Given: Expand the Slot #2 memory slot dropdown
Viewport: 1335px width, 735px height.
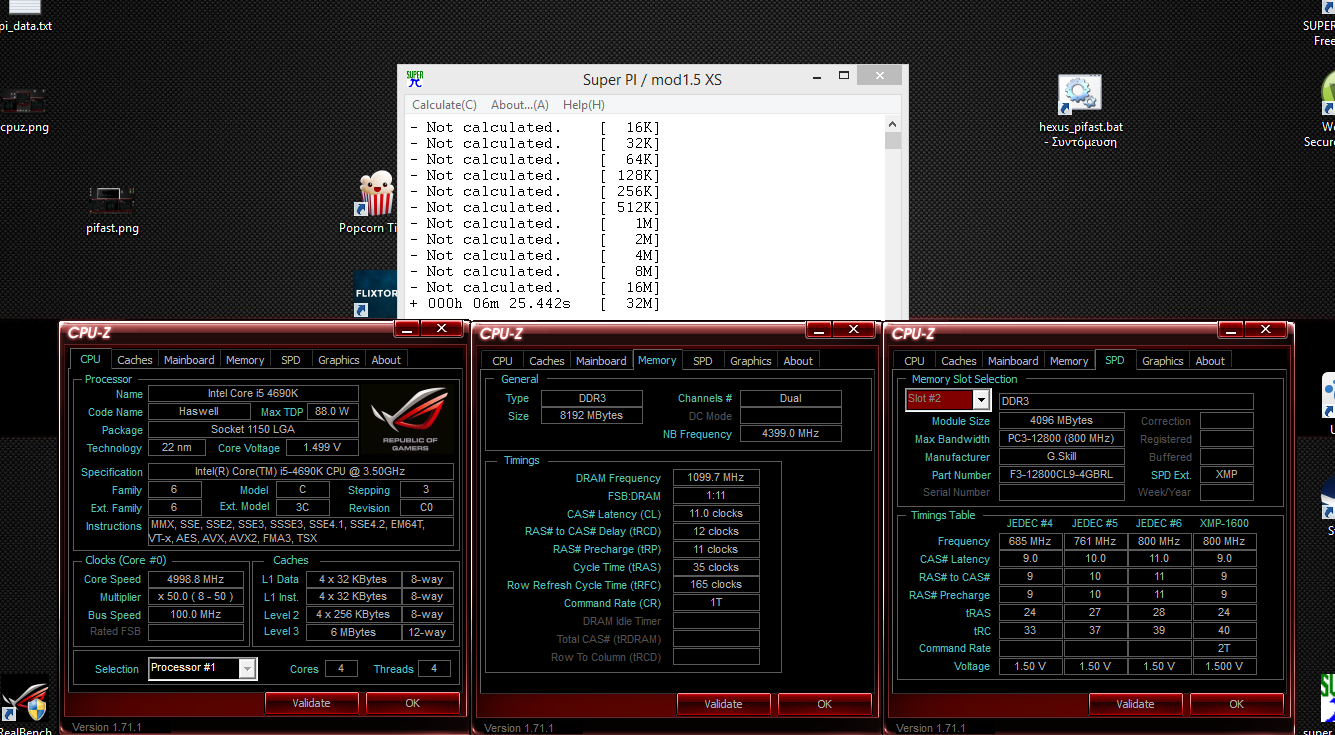Looking at the screenshot, I should click(981, 400).
